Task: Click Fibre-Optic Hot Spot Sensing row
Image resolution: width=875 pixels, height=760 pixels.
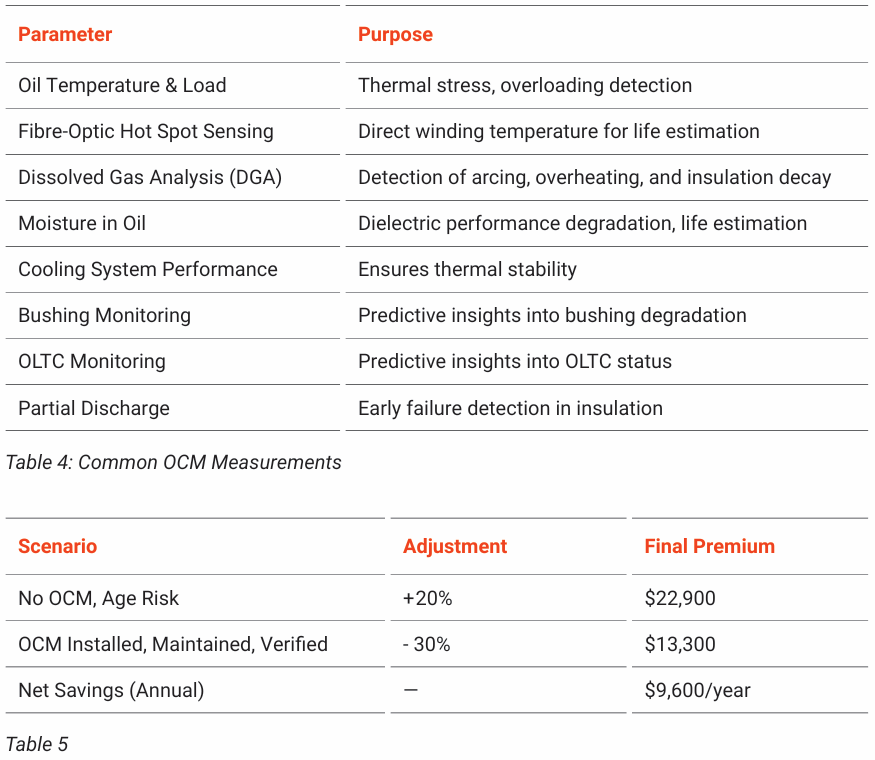Action: click(x=145, y=132)
